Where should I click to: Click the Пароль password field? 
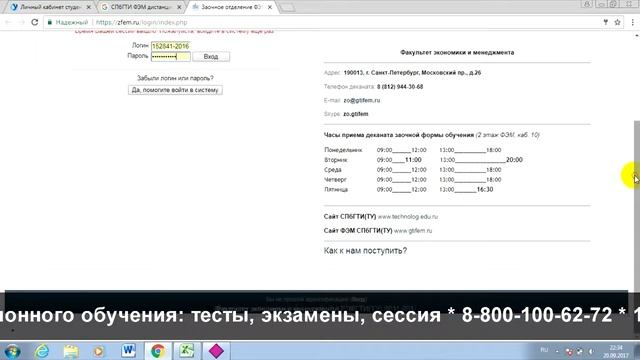click(x=171, y=56)
